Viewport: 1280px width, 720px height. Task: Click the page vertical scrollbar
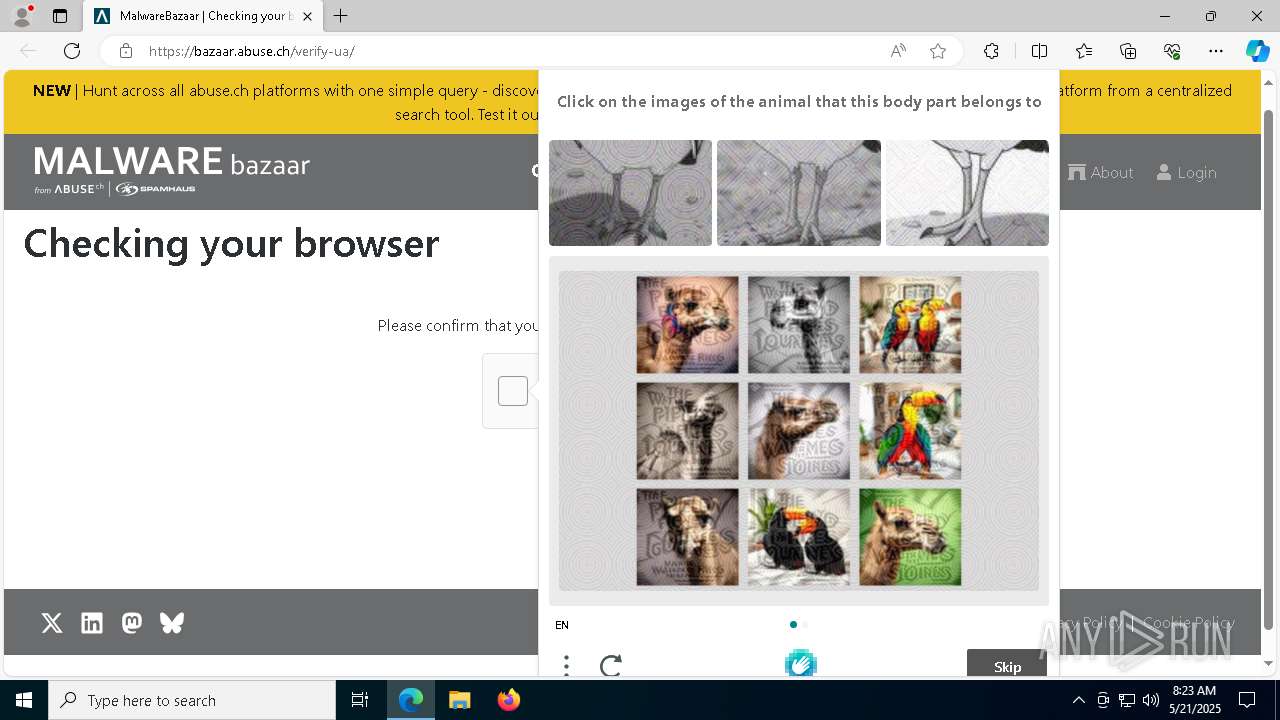(x=1269, y=370)
